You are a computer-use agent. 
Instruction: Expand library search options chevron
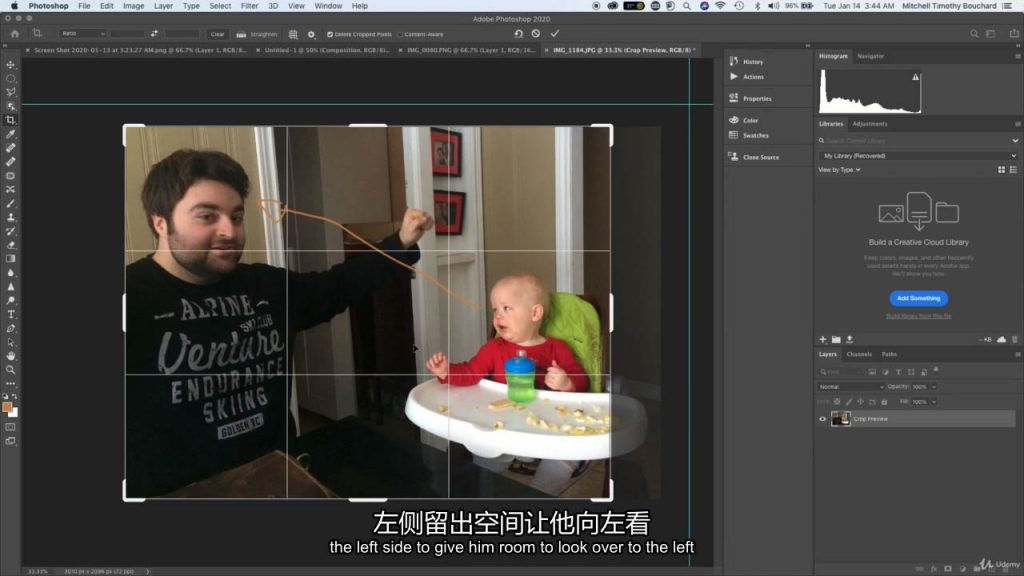(1015, 140)
